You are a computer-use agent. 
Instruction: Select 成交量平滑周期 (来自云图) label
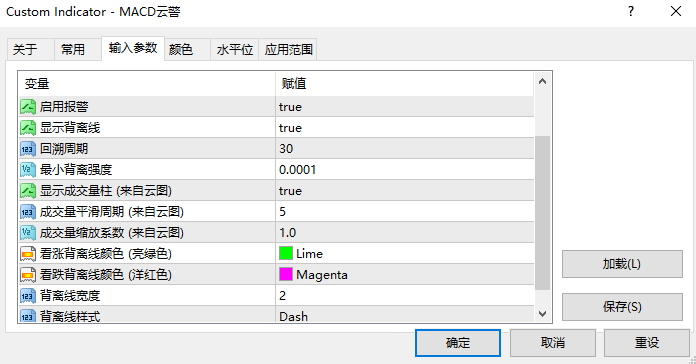coord(111,212)
